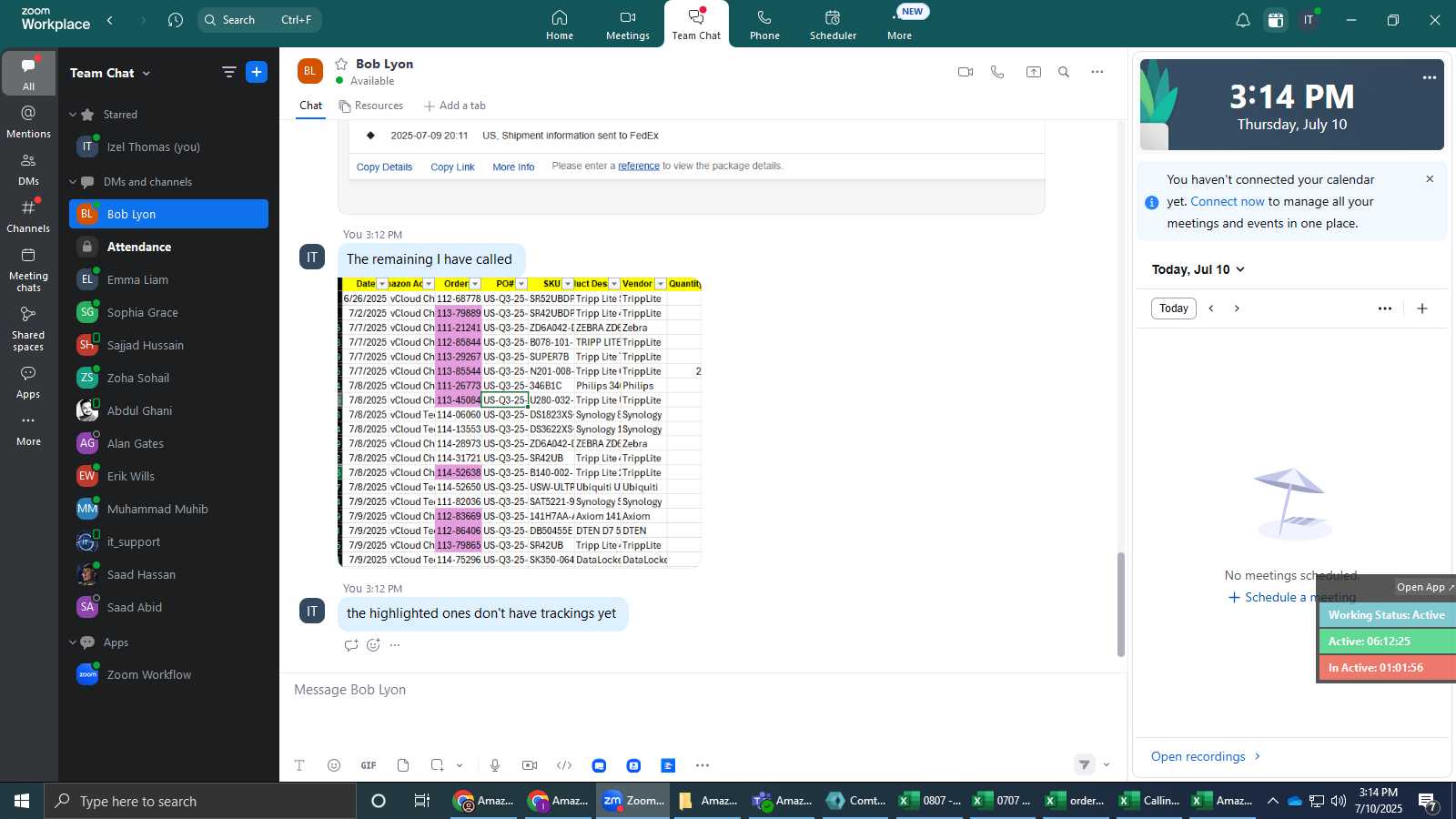Click Open recordings link
The width and height of the screenshot is (1456, 819).
pos(1207,756)
